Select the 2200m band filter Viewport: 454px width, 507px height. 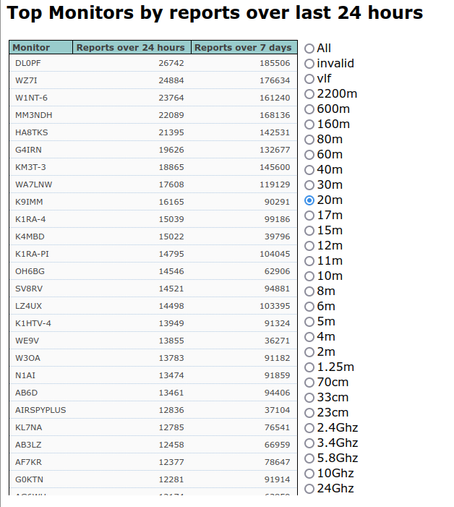point(309,94)
